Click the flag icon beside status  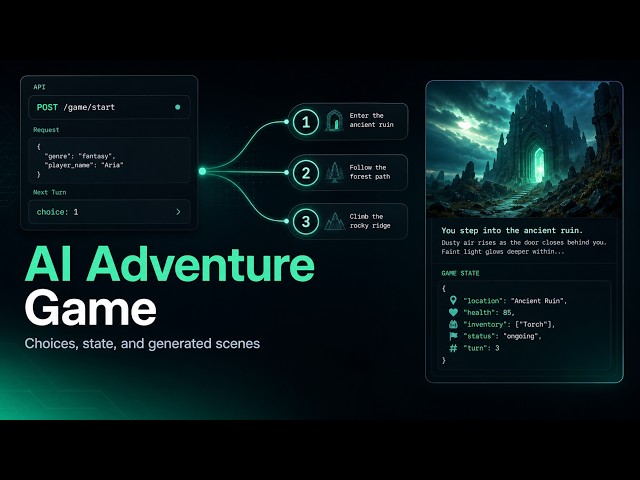click(453, 336)
